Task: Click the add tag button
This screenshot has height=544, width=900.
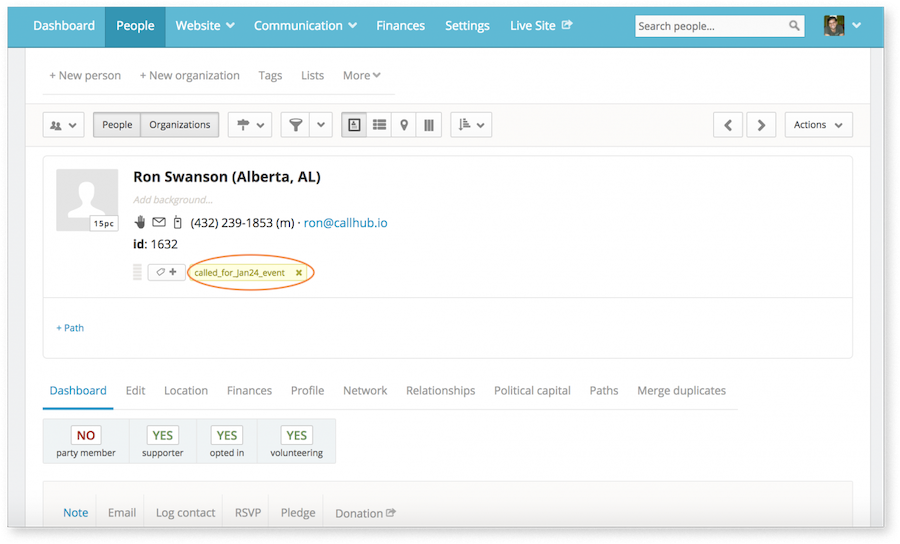Action: (x=166, y=272)
